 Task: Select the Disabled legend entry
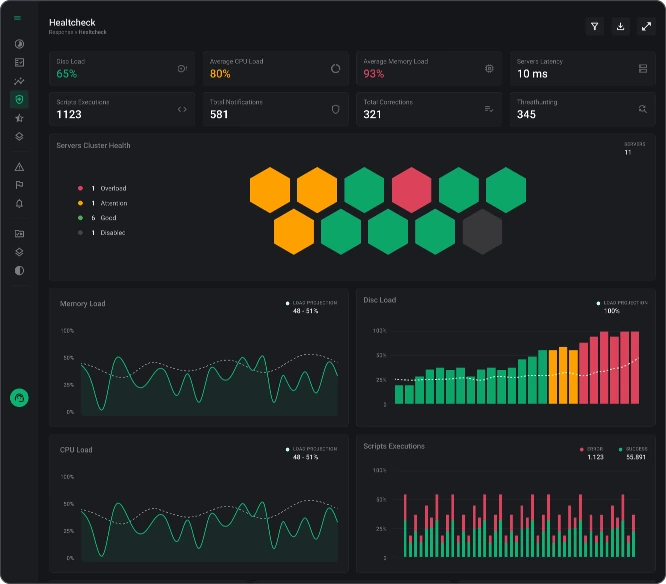click(x=102, y=233)
